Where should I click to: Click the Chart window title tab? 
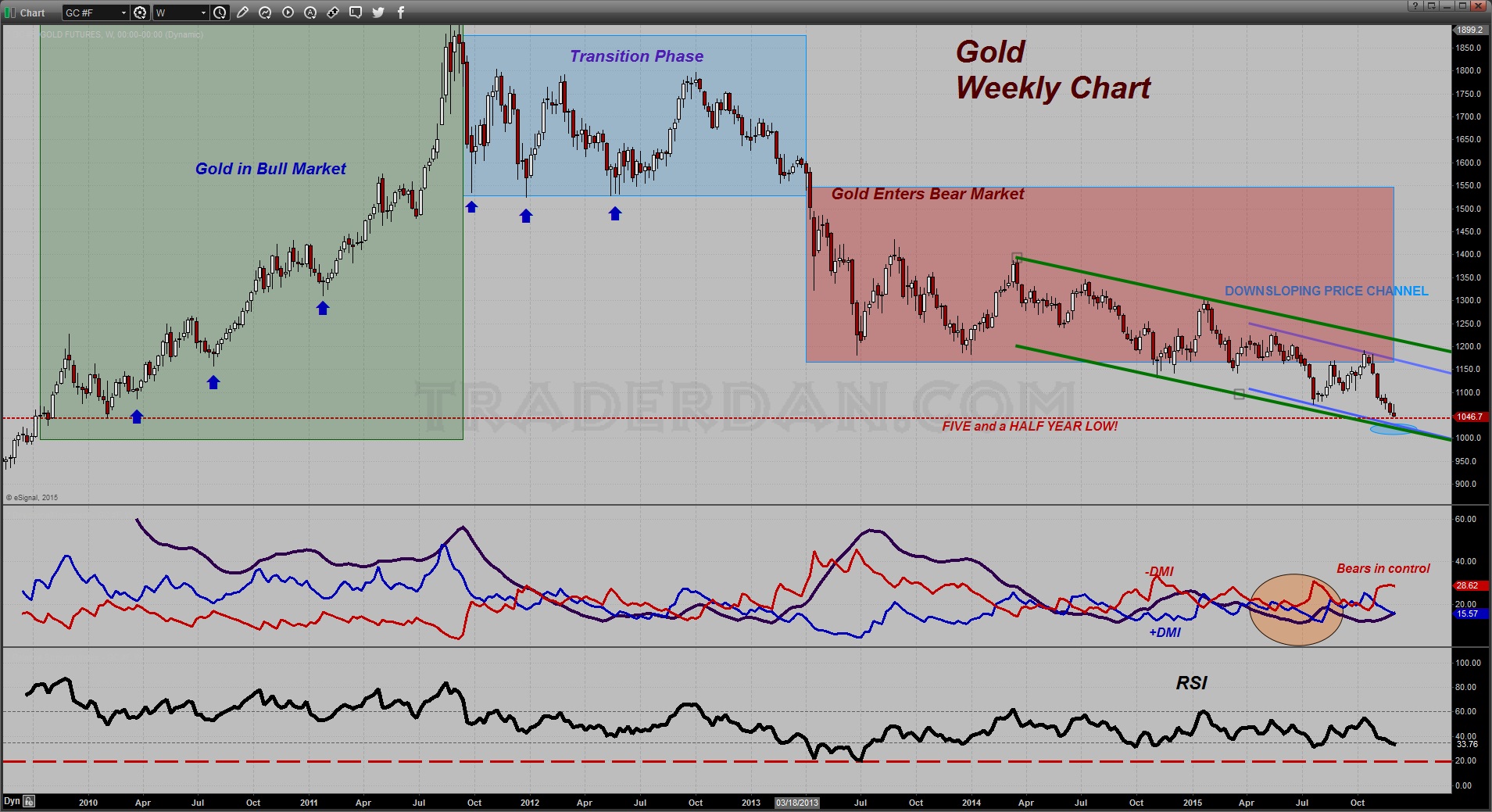click(x=33, y=13)
